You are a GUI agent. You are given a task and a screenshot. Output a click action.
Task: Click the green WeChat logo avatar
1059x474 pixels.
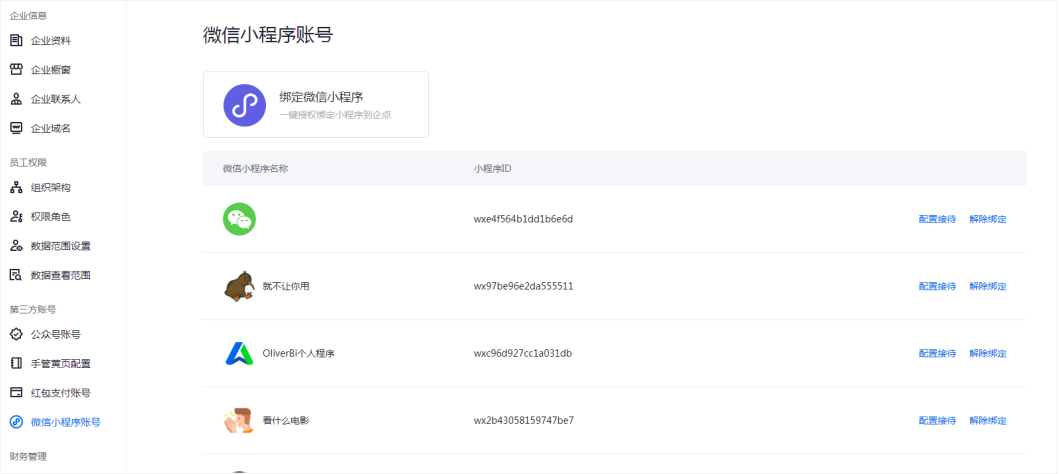pyautogui.click(x=239, y=219)
